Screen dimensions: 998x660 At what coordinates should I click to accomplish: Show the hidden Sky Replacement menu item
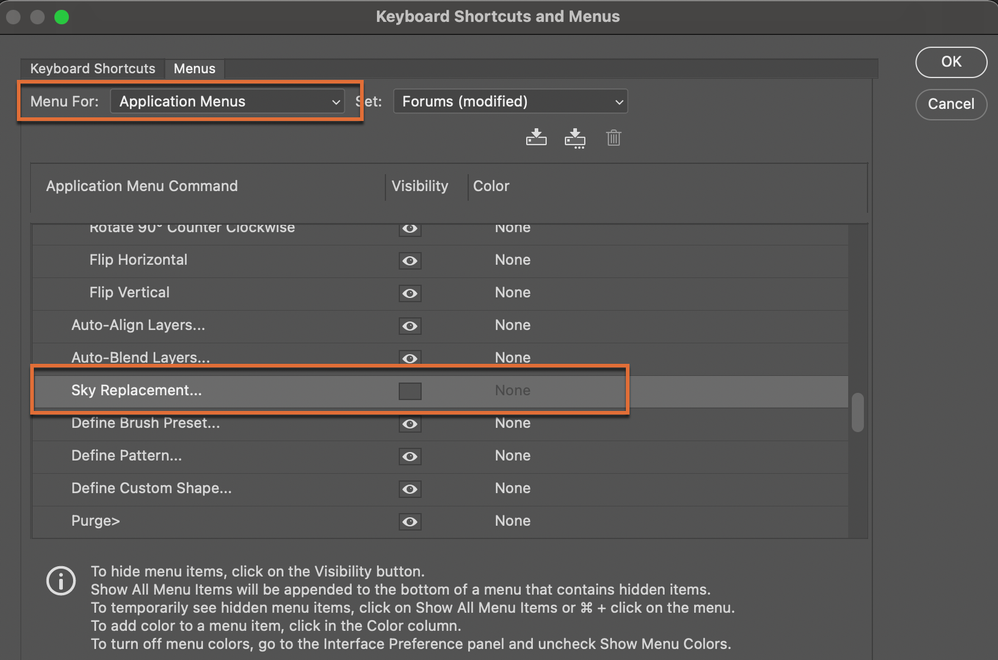(410, 391)
